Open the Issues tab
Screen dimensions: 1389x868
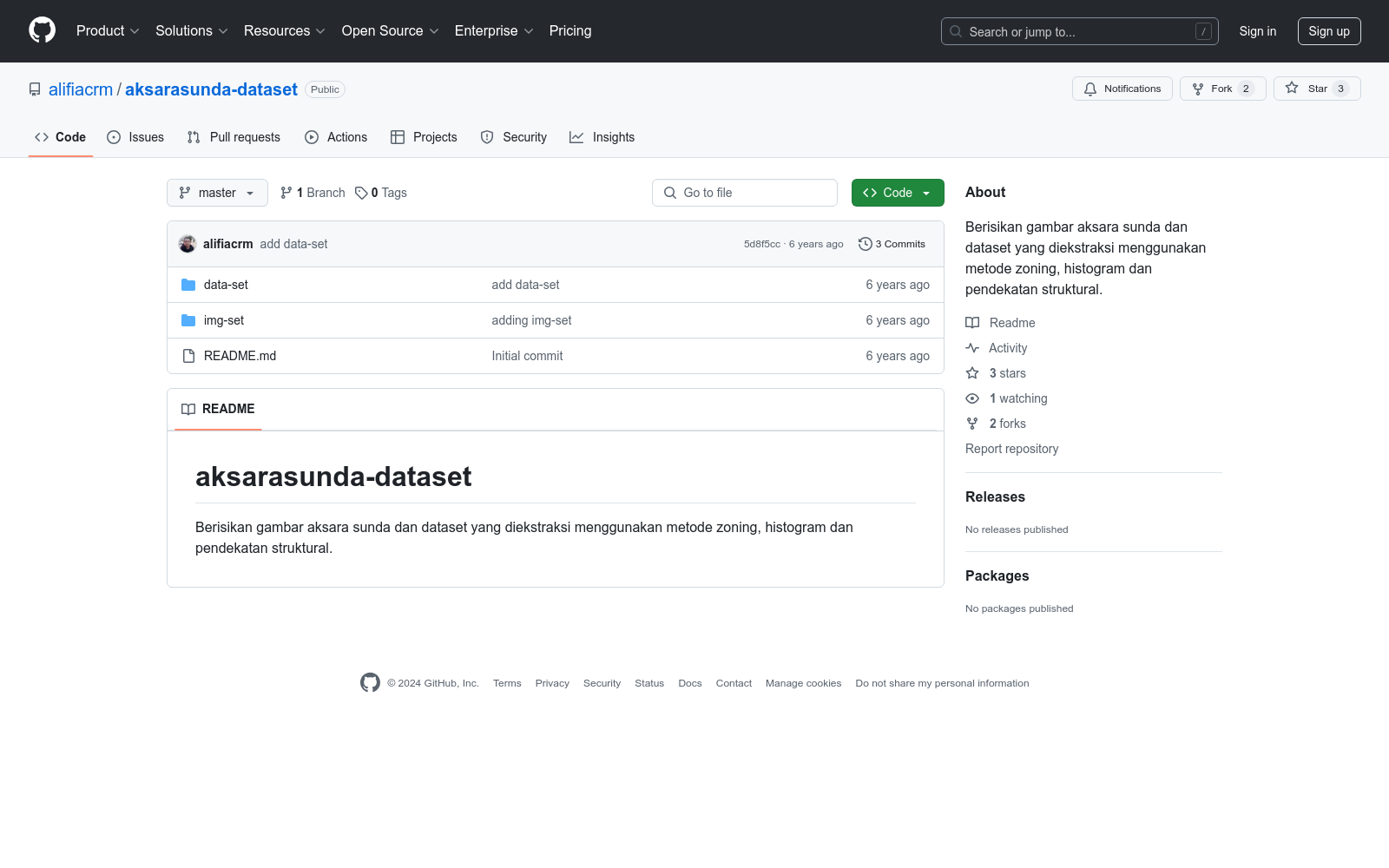[x=135, y=137]
